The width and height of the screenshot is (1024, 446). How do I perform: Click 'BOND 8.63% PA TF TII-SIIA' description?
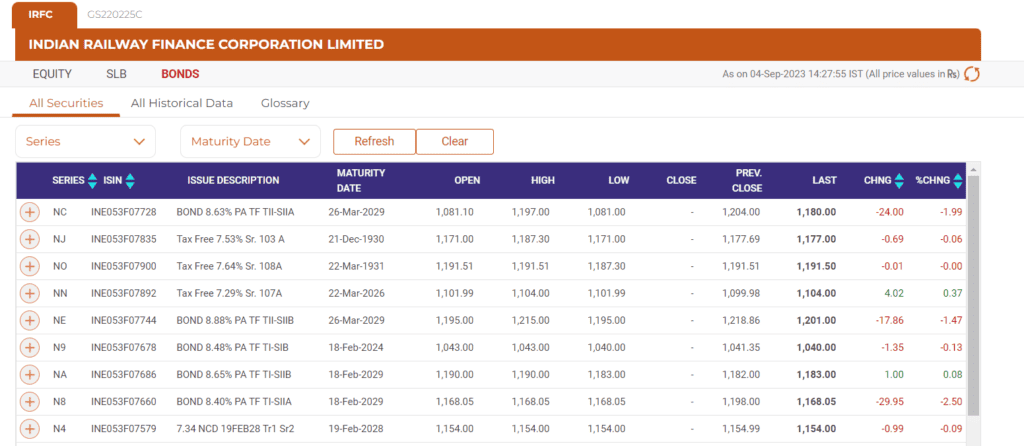[234, 212]
